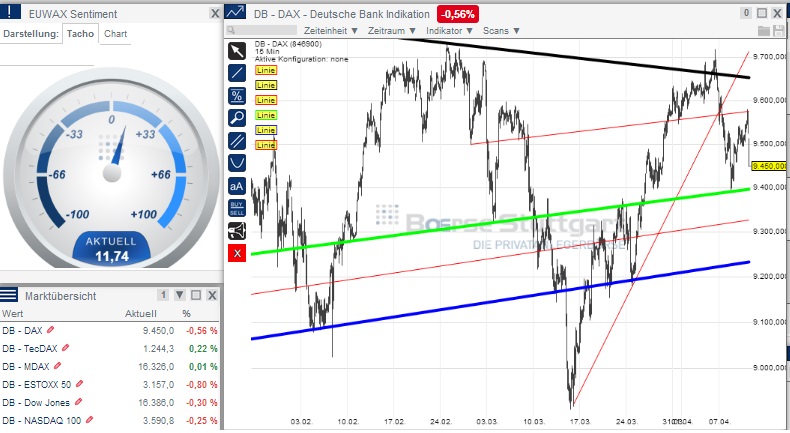
Task: Click the 1.244,3 TecDAX value
Action: (x=158, y=348)
